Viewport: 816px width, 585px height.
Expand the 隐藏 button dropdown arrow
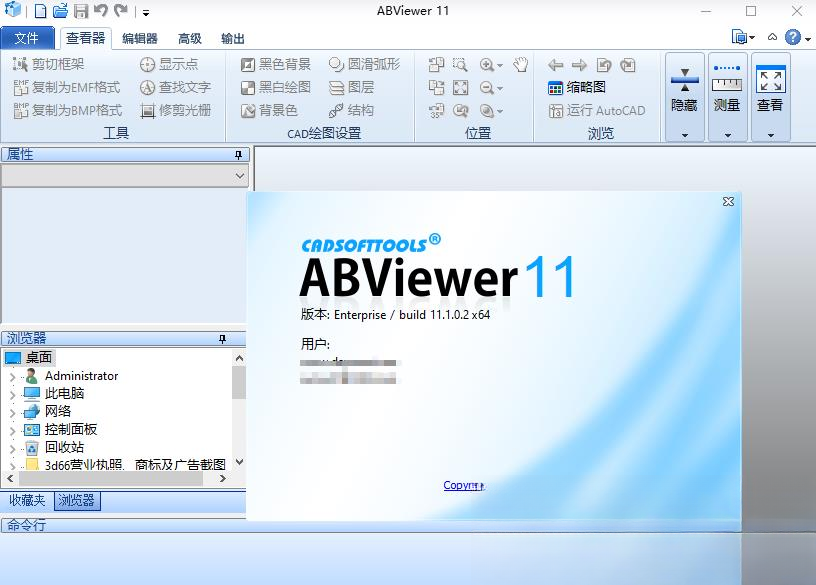click(685, 135)
